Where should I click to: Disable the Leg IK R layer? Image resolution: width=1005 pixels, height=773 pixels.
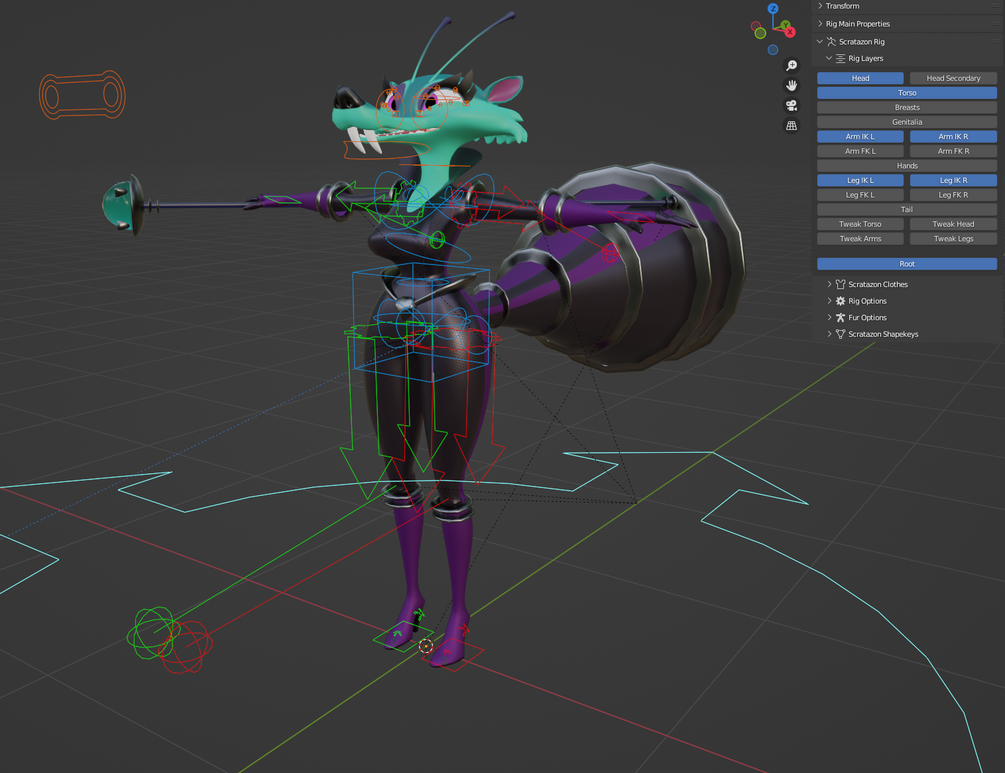[x=953, y=180]
